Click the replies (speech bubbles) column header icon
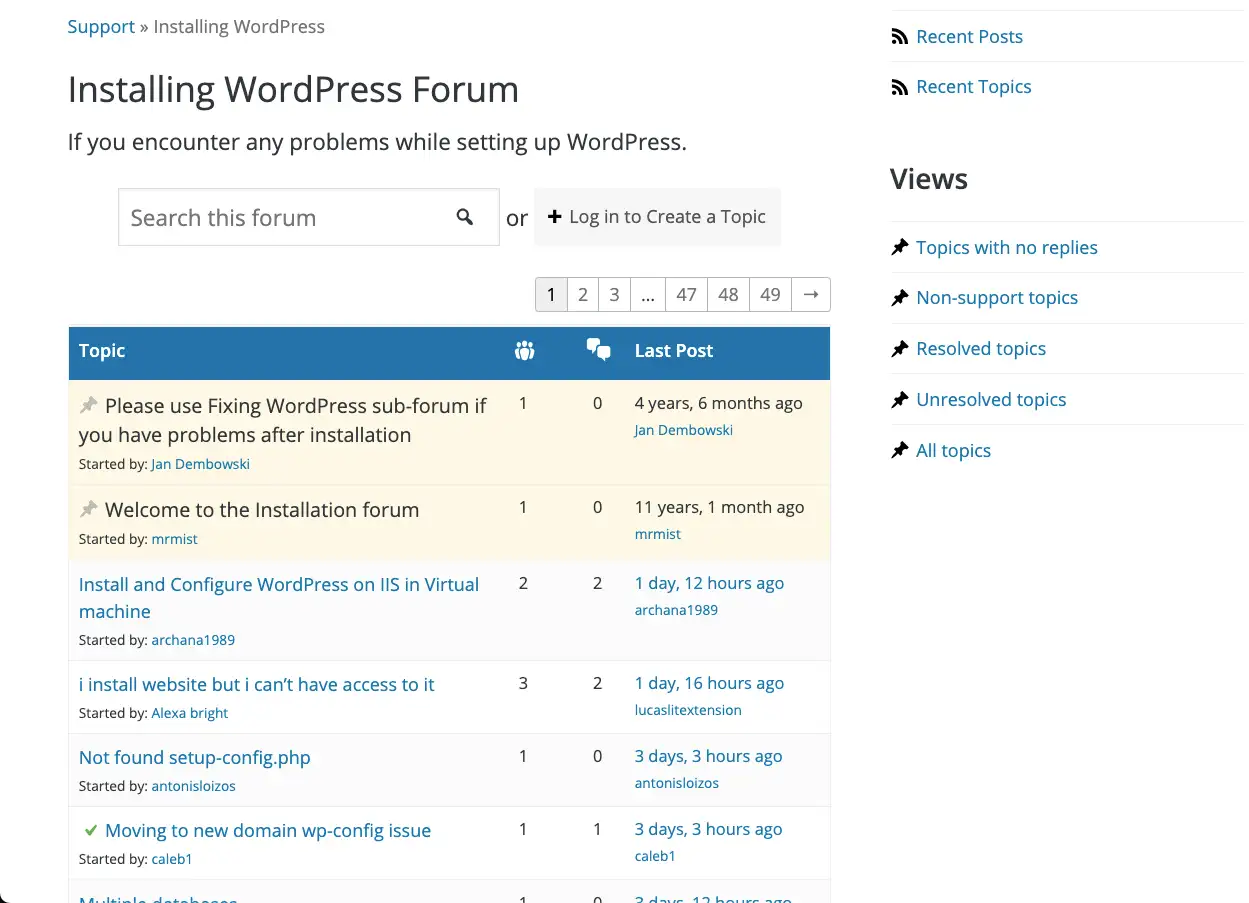This screenshot has width=1249, height=903. [598, 350]
